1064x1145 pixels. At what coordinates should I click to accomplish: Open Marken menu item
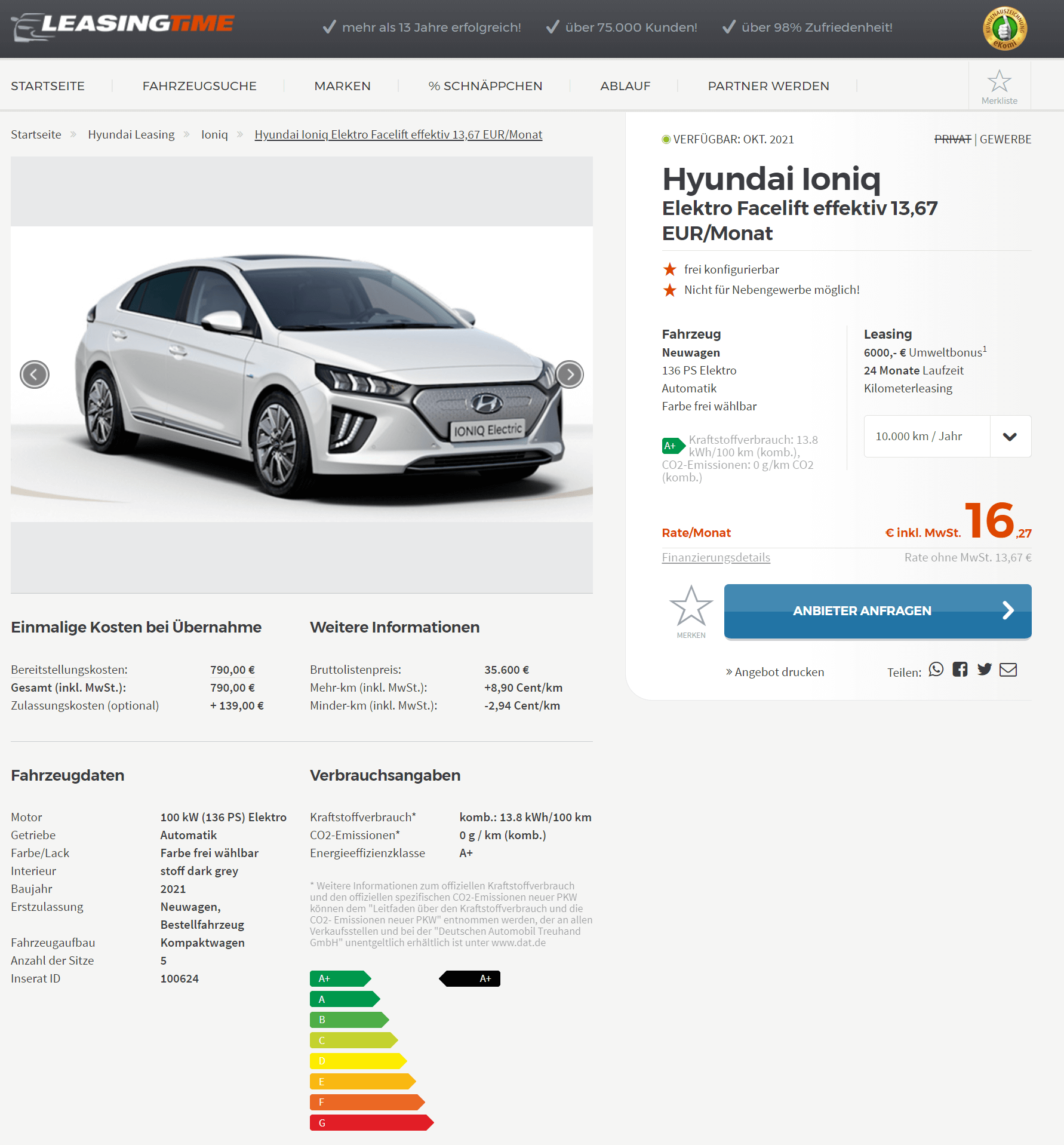(x=343, y=86)
